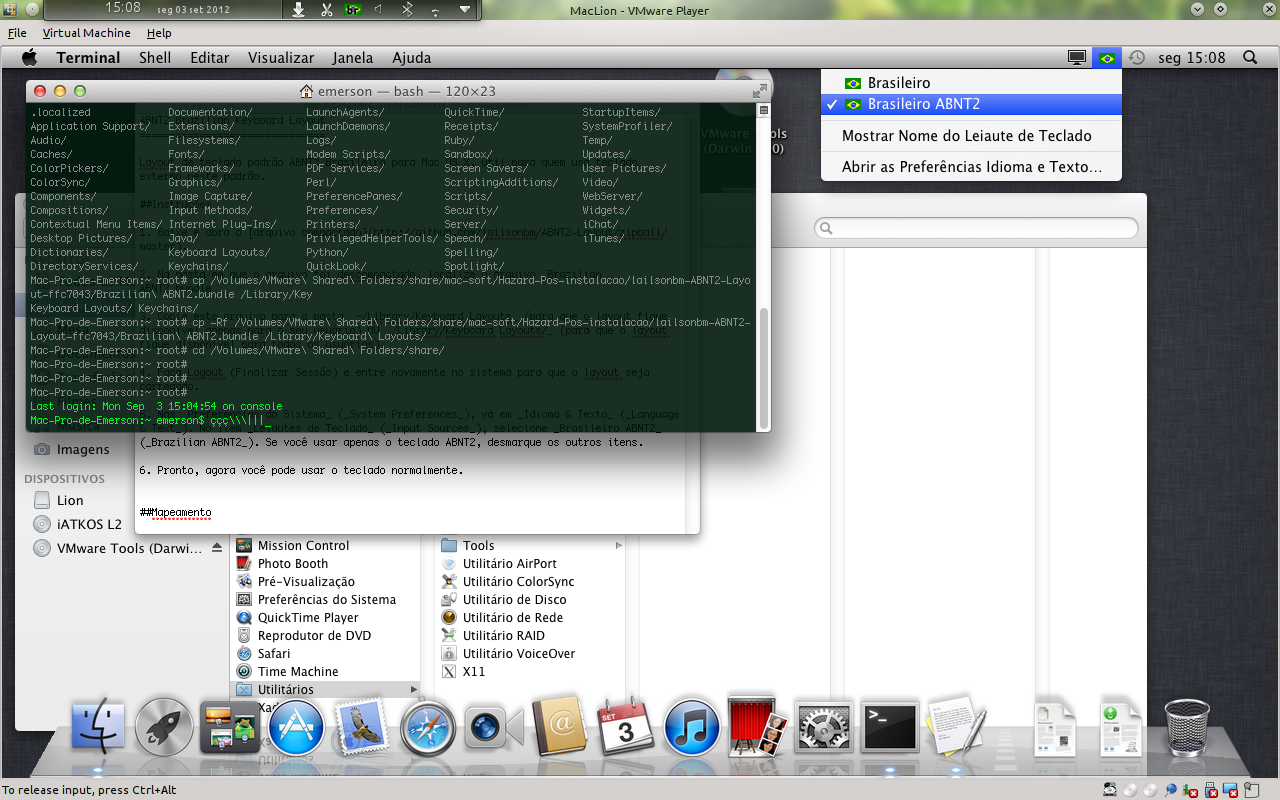Select Photo Booth in Finder list

[x=292, y=563]
